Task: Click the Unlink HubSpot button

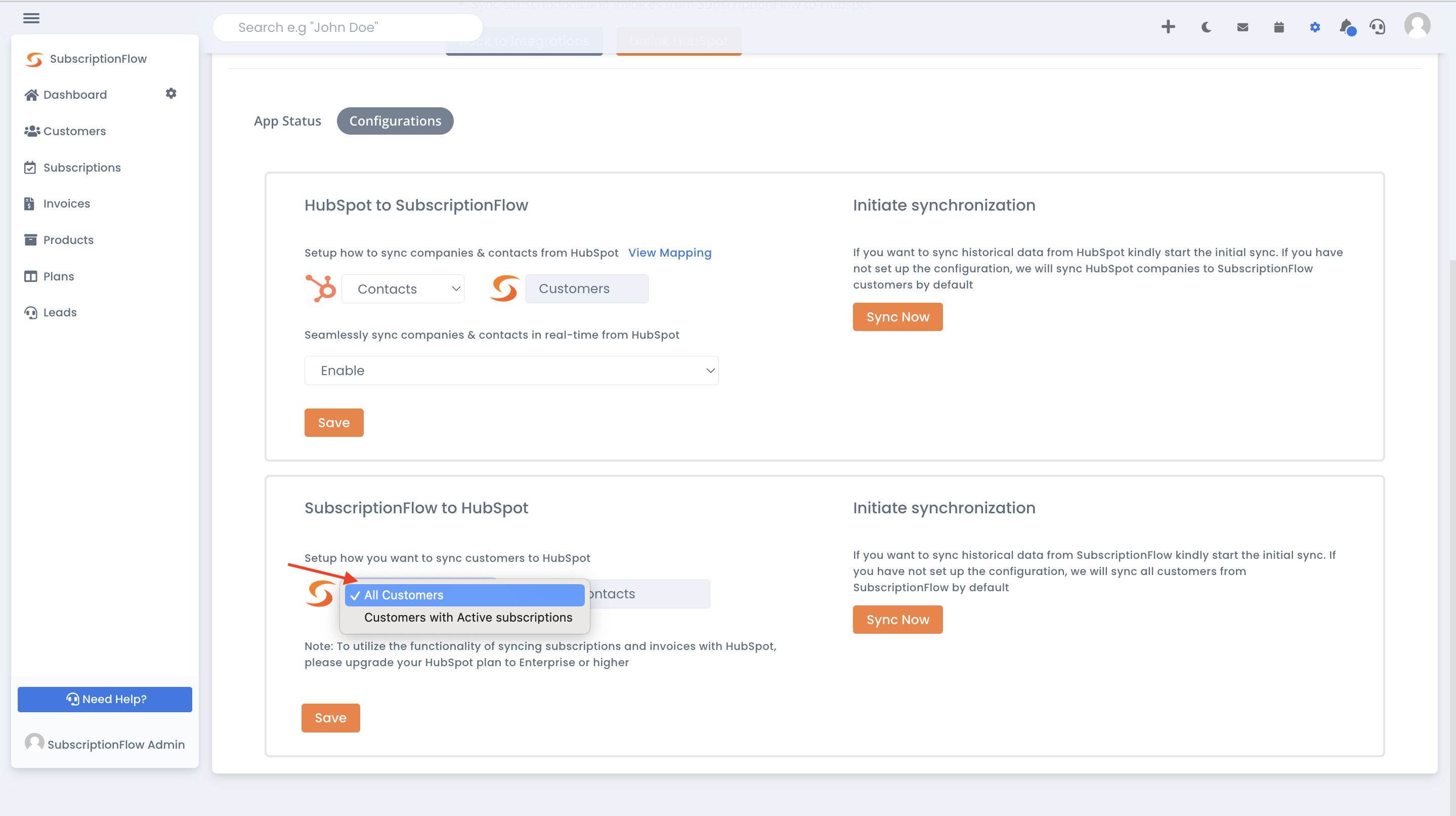Action: coord(679,40)
